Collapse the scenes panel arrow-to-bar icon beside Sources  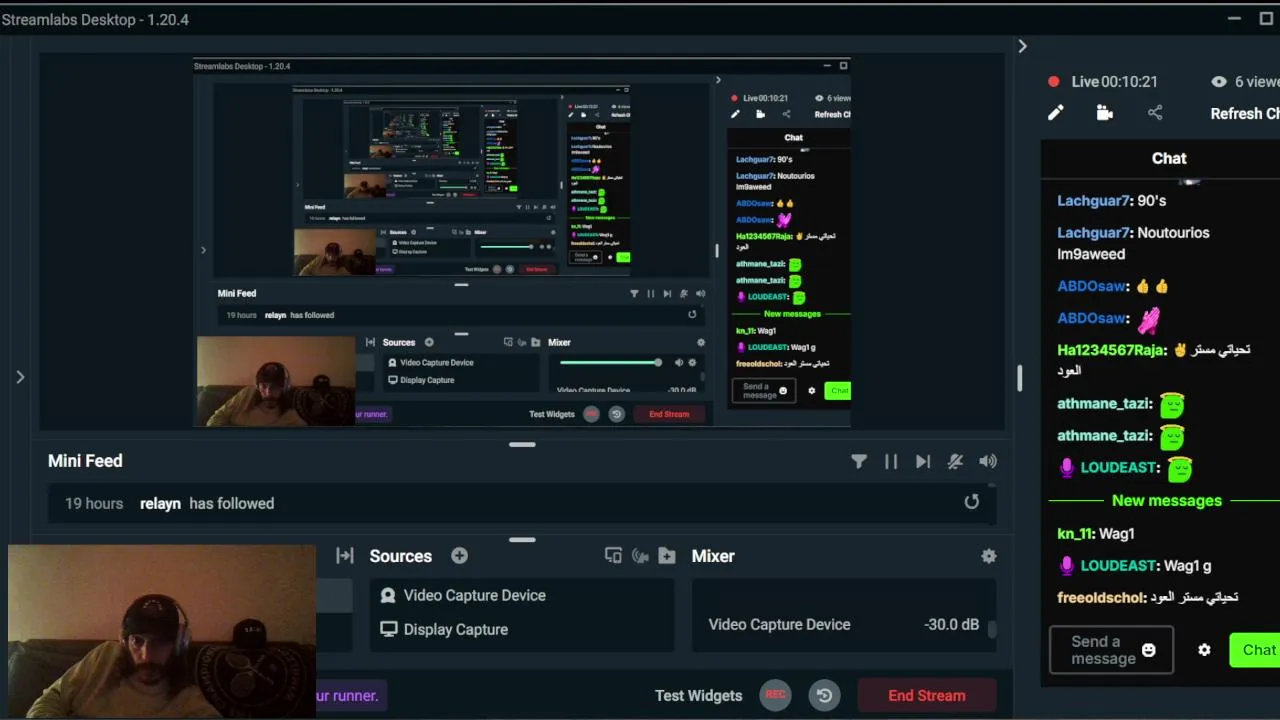345,556
